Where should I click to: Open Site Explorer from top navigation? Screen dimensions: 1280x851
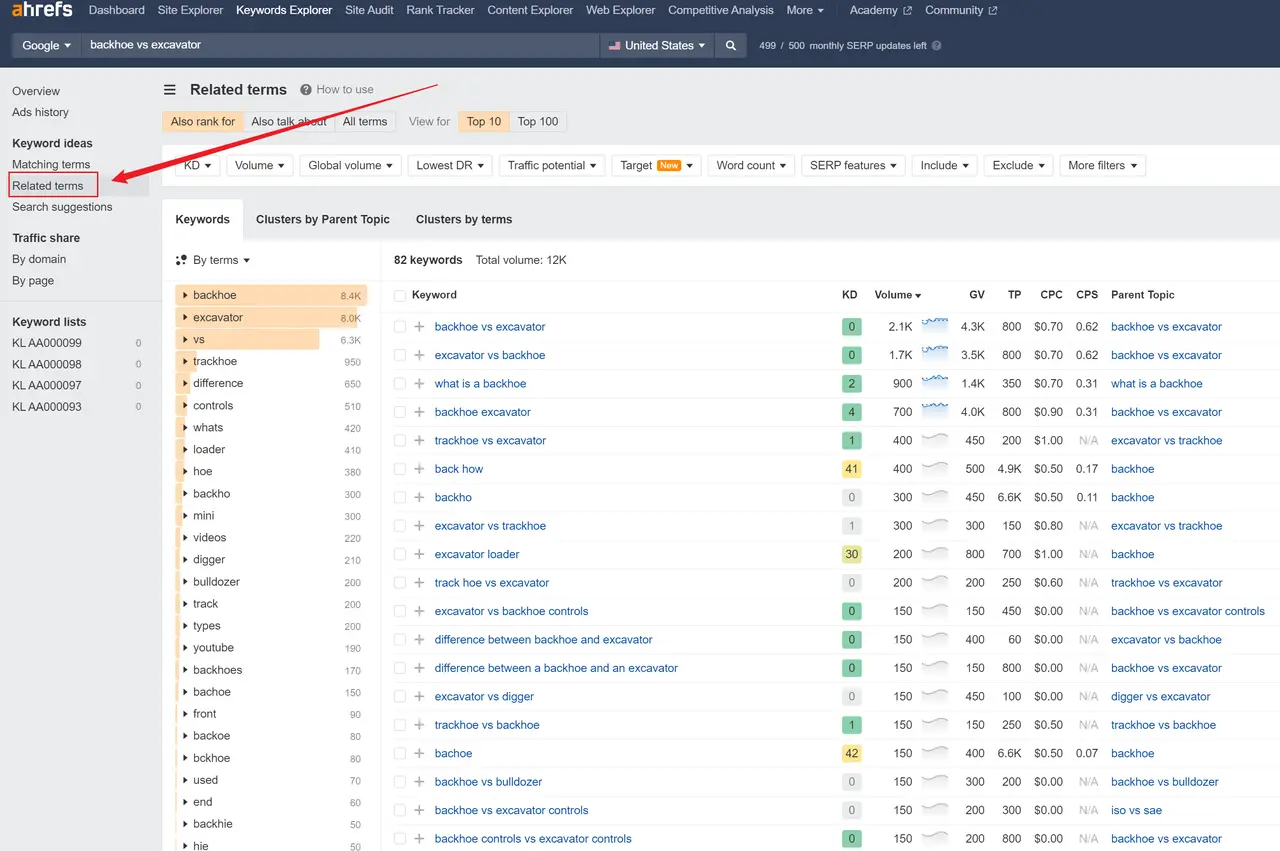point(190,10)
